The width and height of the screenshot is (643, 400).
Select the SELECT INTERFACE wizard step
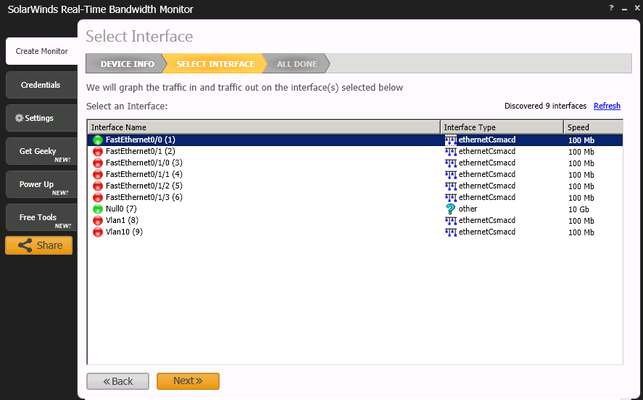pyautogui.click(x=215, y=64)
